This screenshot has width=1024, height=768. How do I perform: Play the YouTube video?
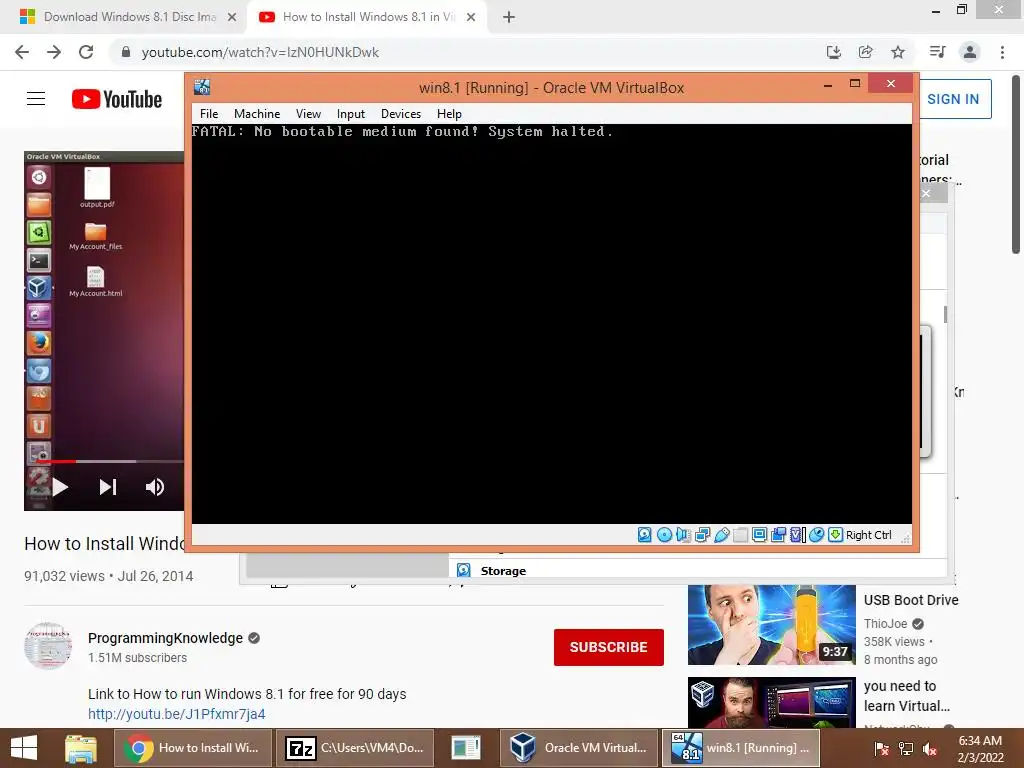(61, 487)
